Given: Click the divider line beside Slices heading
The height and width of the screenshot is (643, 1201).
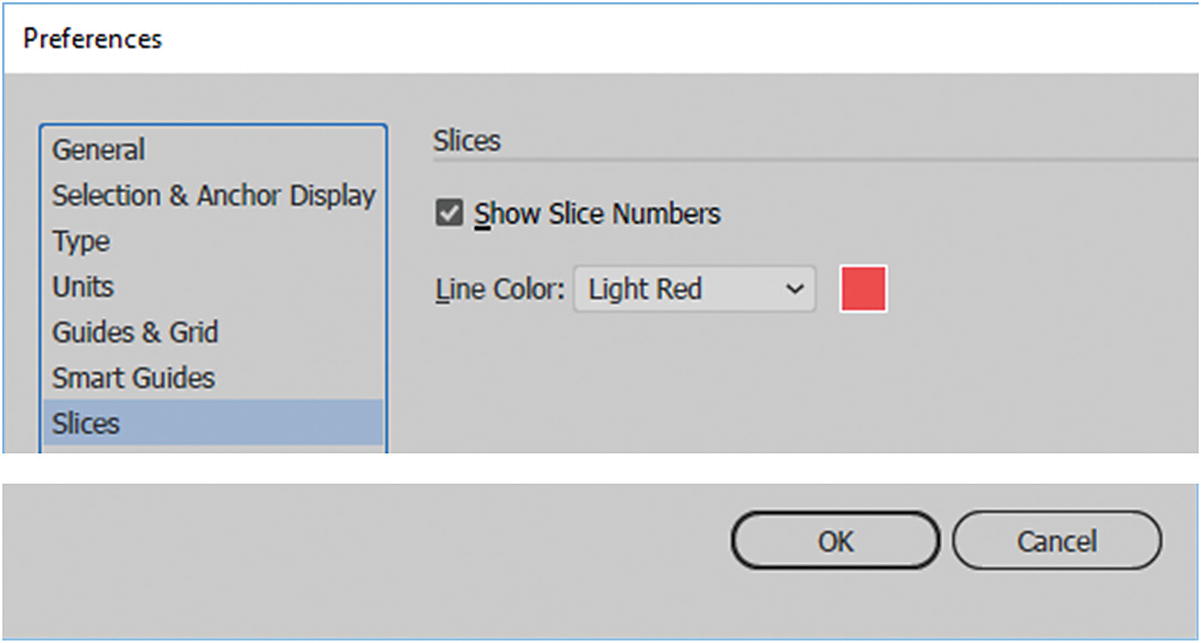Looking at the screenshot, I should click(850, 158).
